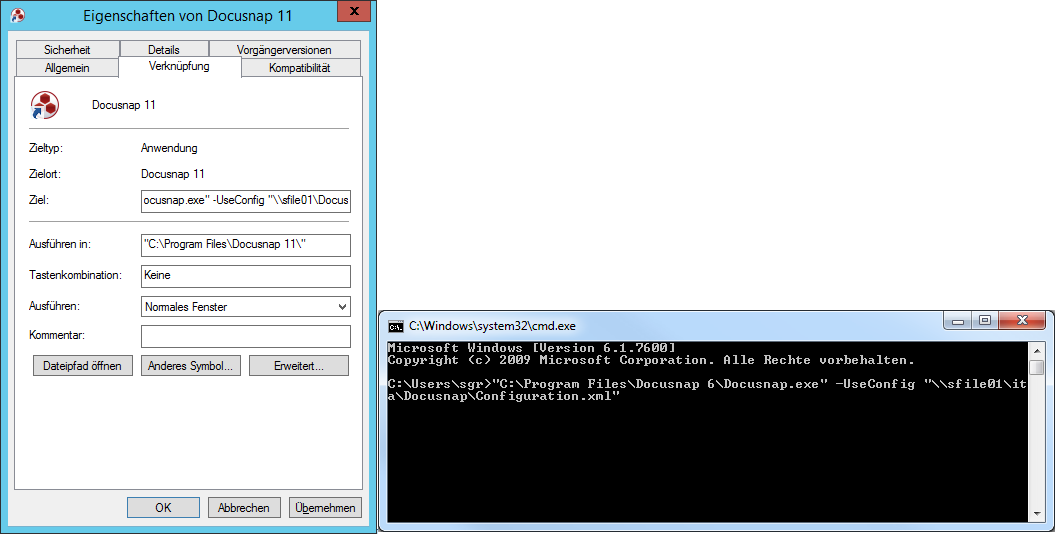
Task: Click the cmd scrollbar down arrow
Action: tap(1037, 514)
